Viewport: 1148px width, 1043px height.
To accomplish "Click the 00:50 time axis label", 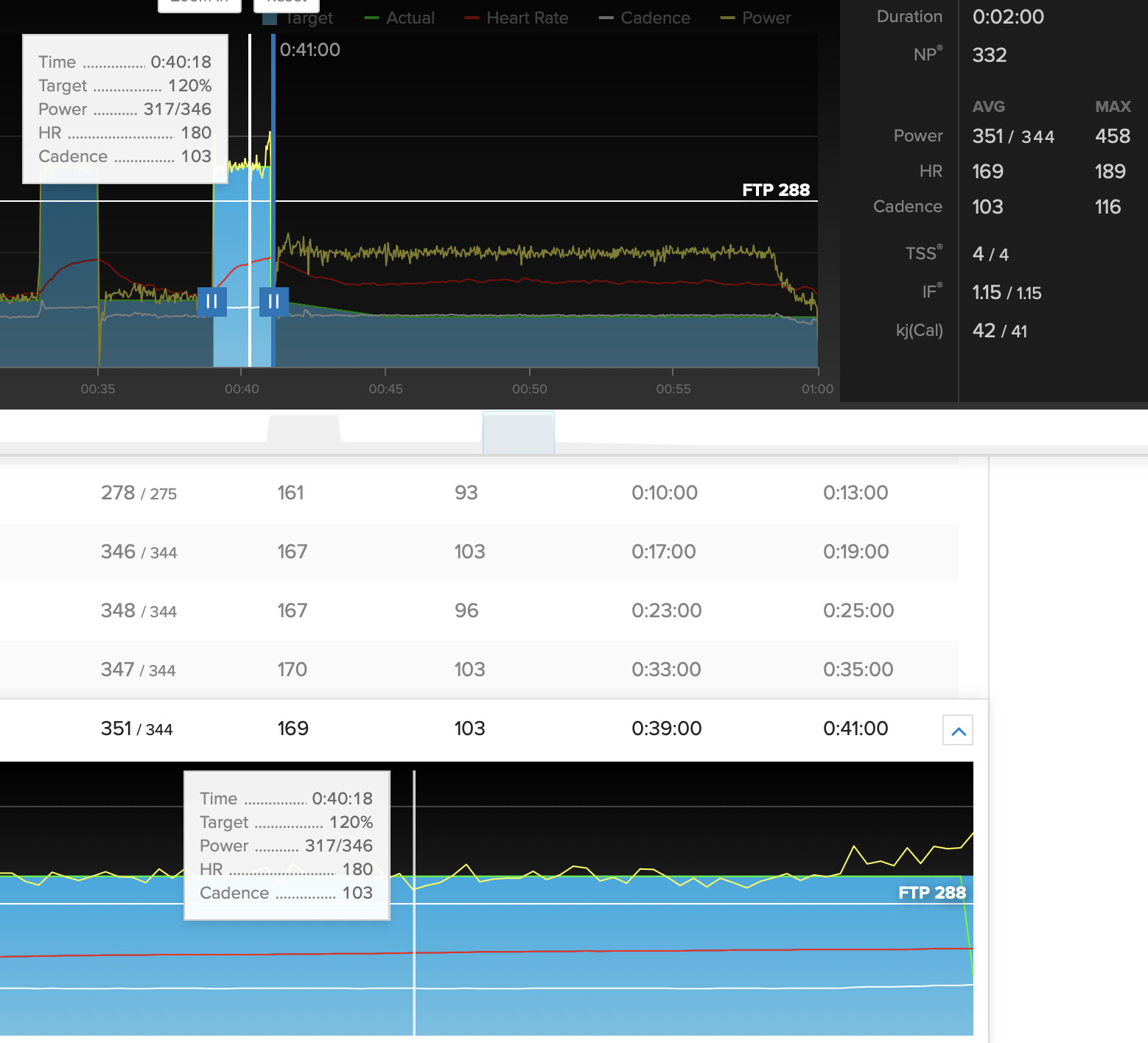I will (530, 389).
